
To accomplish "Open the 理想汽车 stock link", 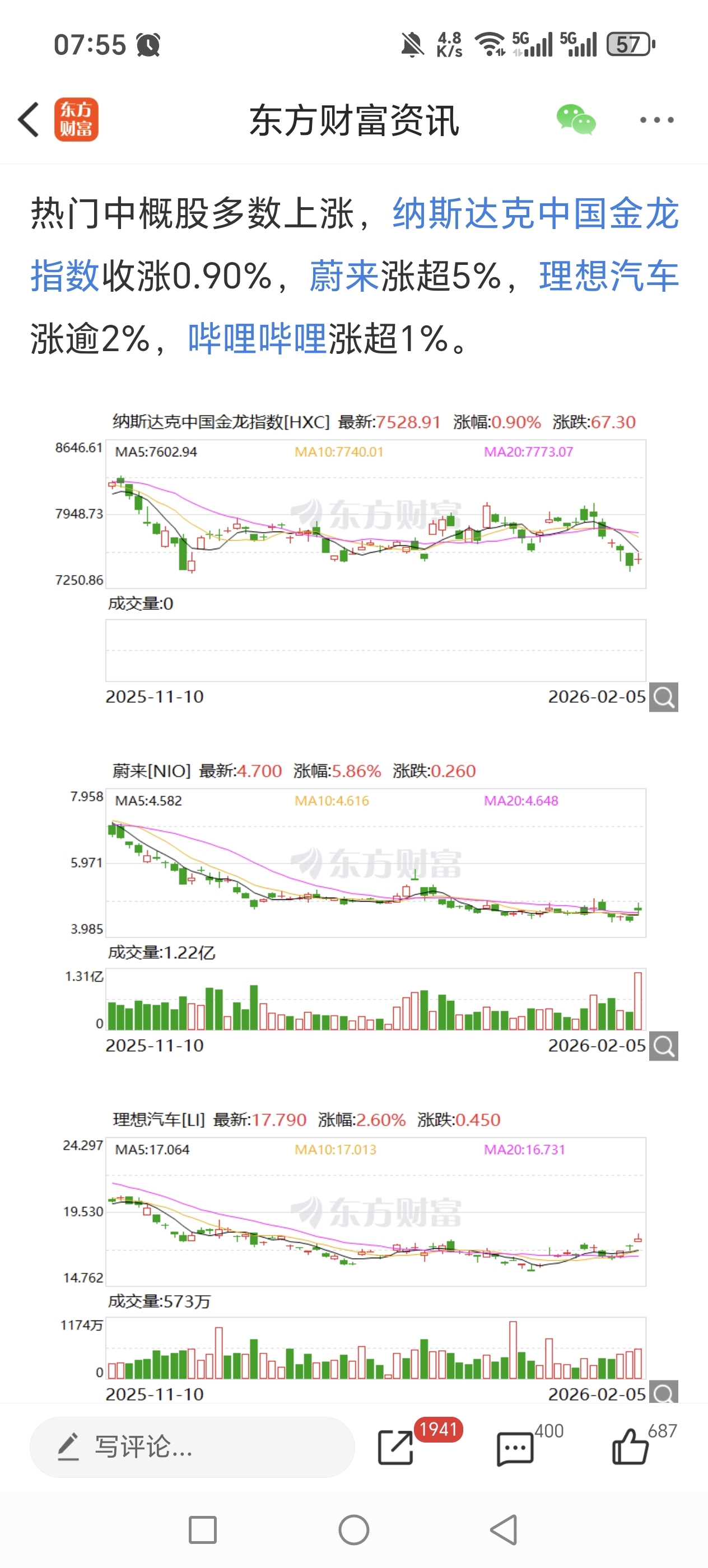I will click(x=609, y=276).
